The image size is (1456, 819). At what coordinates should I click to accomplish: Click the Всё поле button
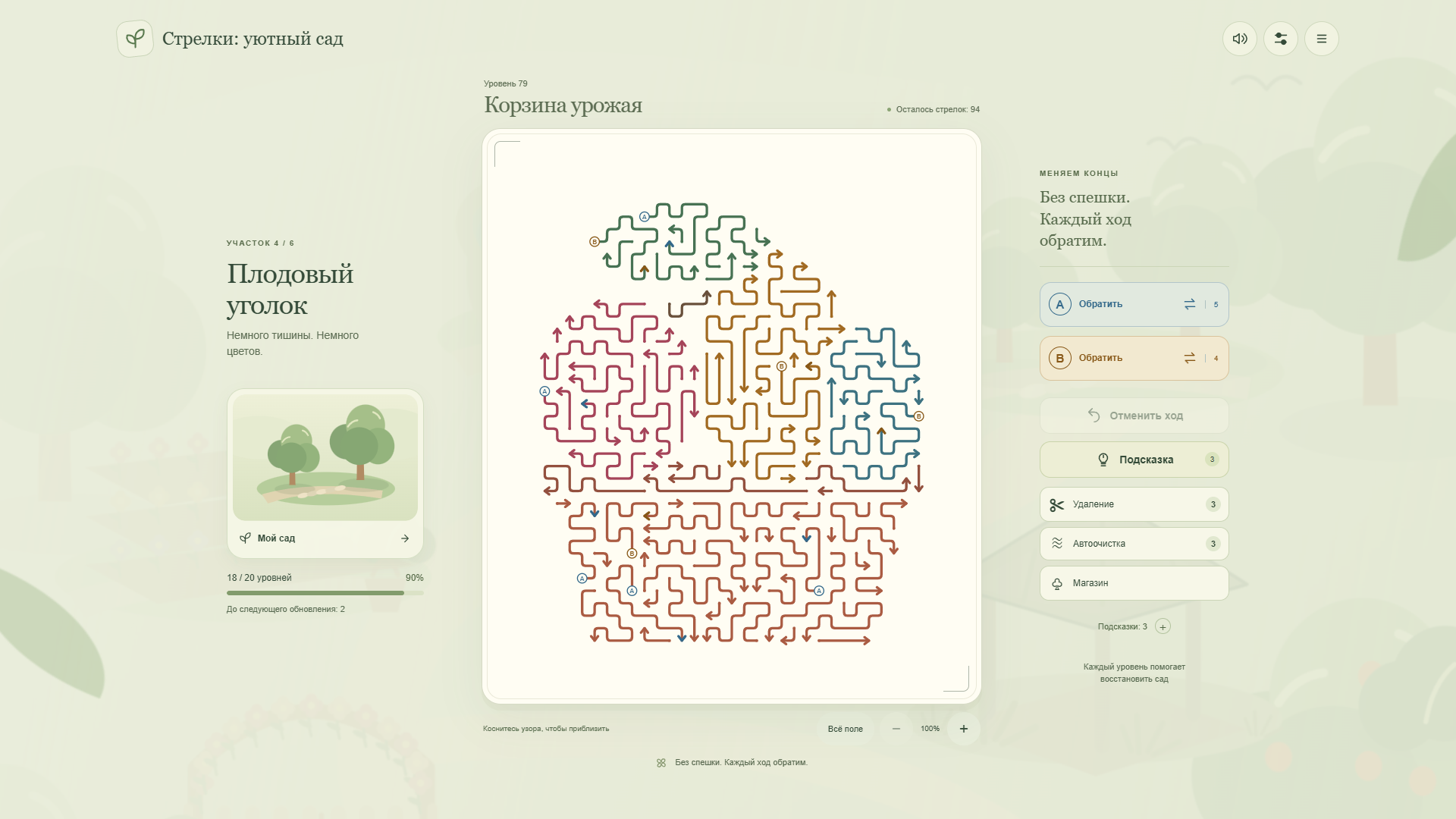pos(845,729)
